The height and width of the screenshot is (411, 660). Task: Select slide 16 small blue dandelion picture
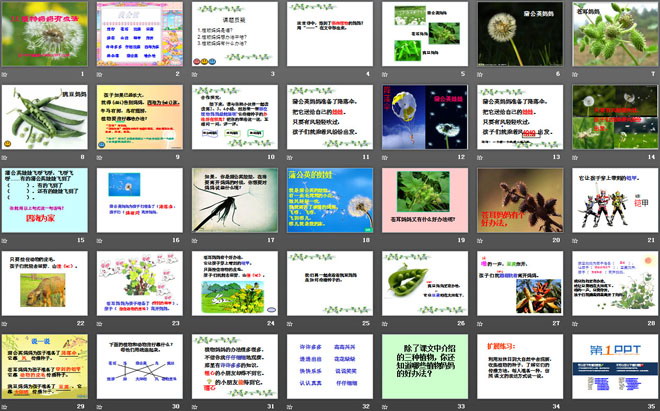[140, 200]
